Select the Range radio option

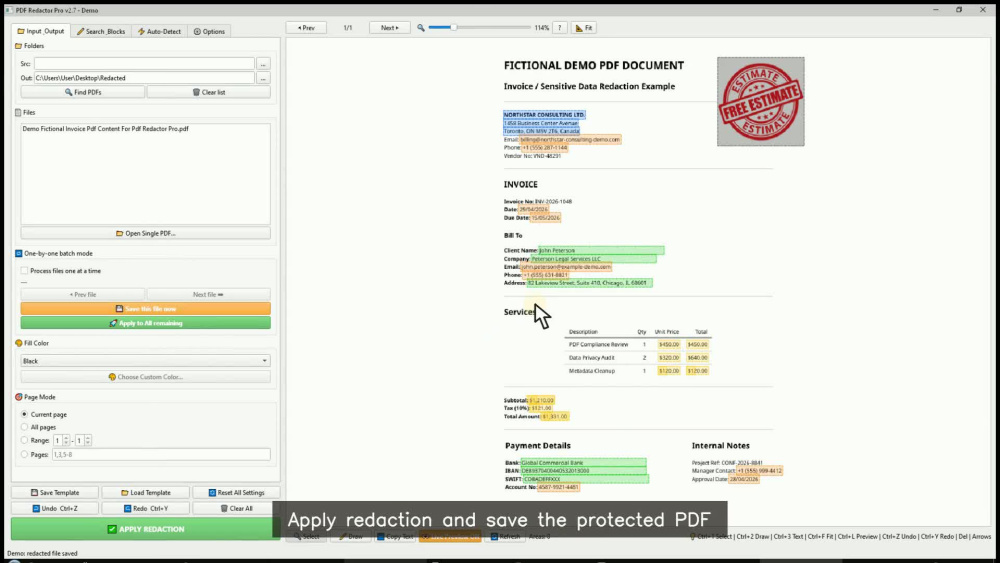25,440
